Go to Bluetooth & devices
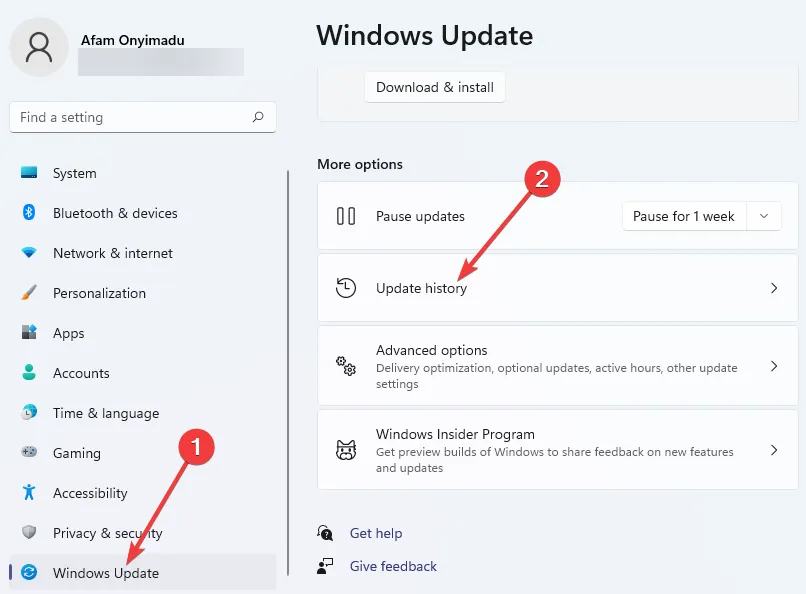806x594 pixels. tap(143, 213)
